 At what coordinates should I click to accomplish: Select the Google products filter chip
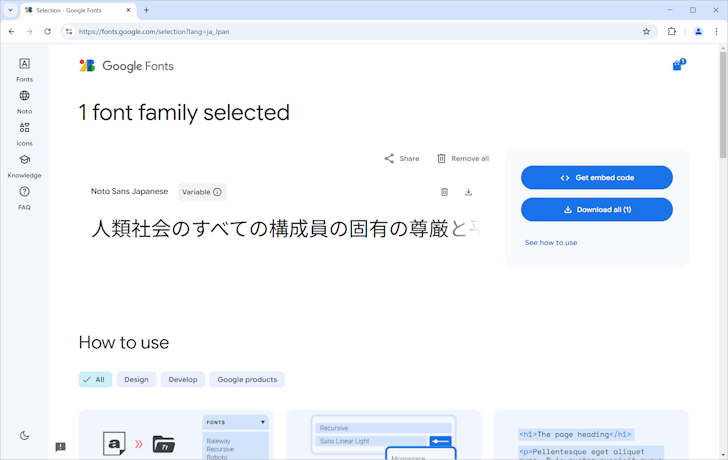tap(247, 379)
